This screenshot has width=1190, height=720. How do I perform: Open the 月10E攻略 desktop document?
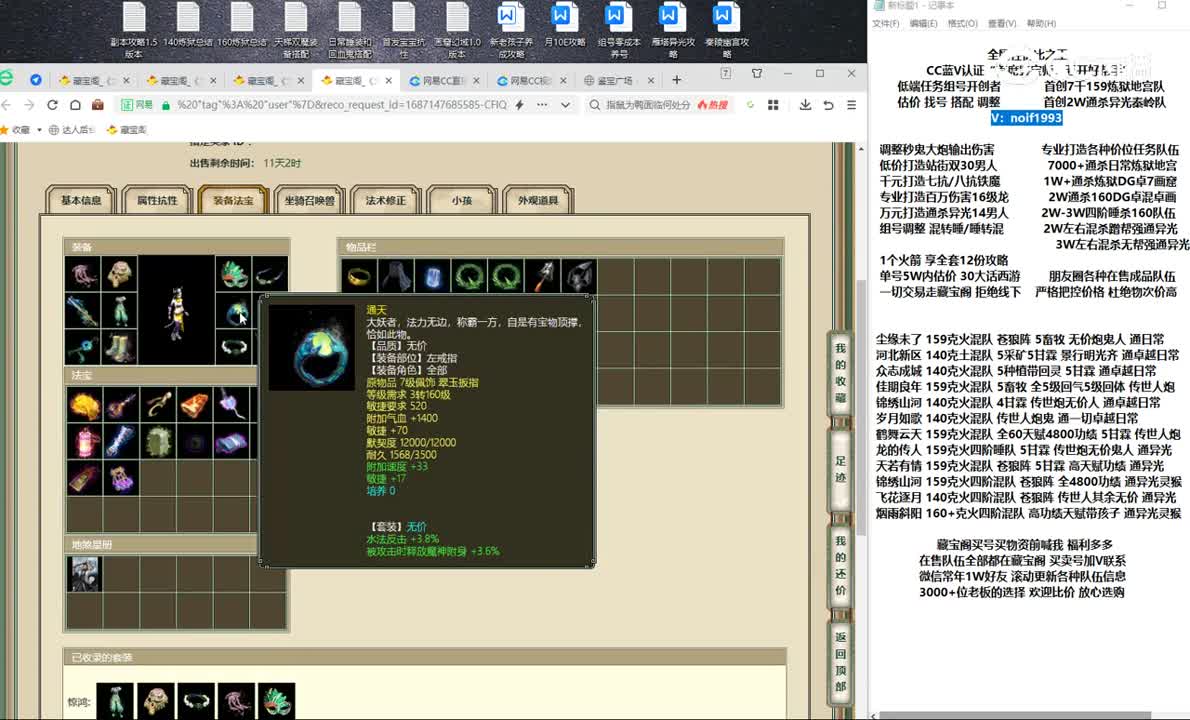[x=565, y=26]
